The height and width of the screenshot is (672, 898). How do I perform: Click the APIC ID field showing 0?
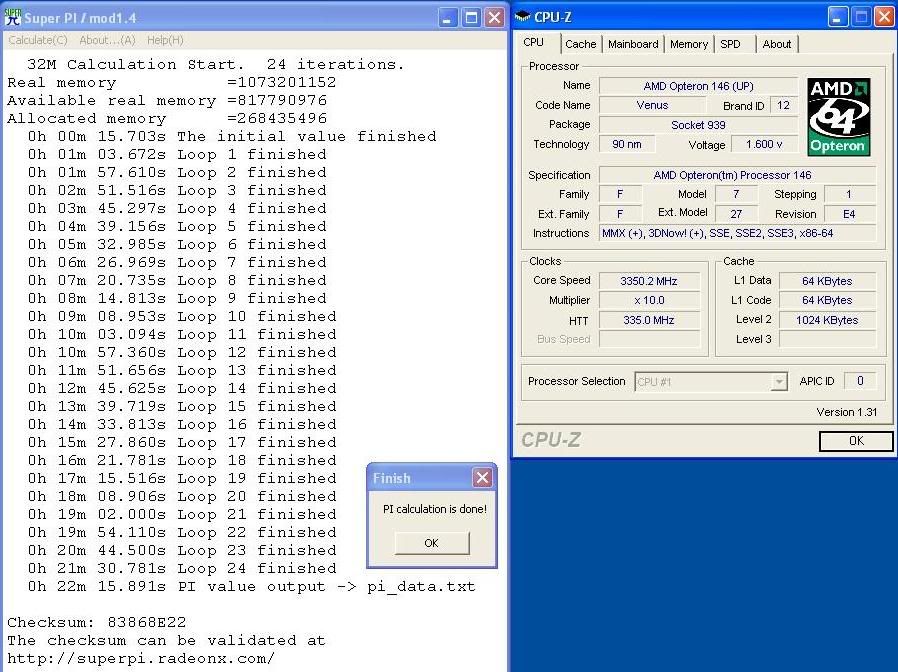tap(860, 381)
